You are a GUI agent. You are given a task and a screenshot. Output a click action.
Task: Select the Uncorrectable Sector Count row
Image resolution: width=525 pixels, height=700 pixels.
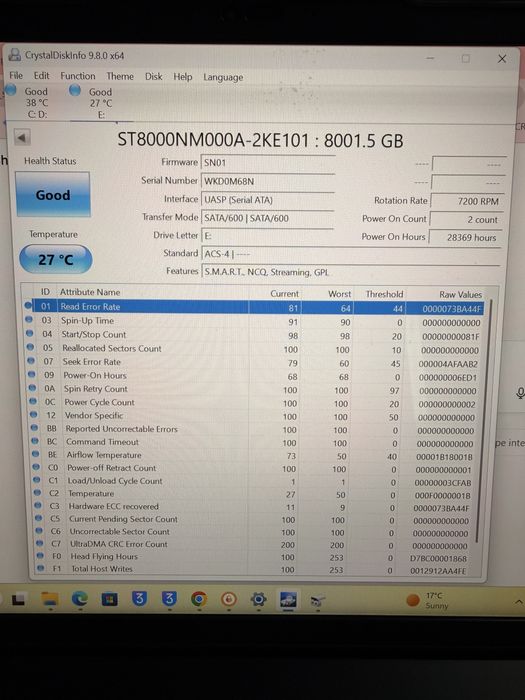254,532
